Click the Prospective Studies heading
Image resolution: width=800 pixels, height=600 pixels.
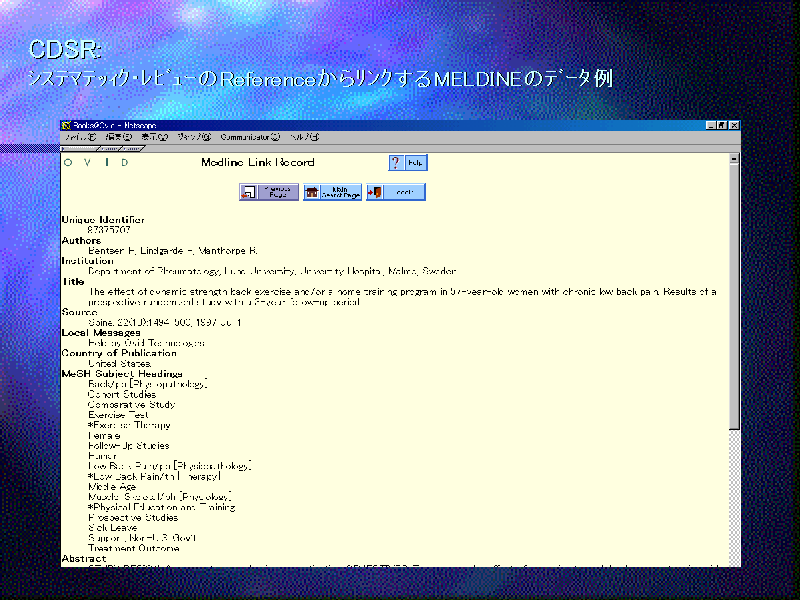tap(133, 517)
